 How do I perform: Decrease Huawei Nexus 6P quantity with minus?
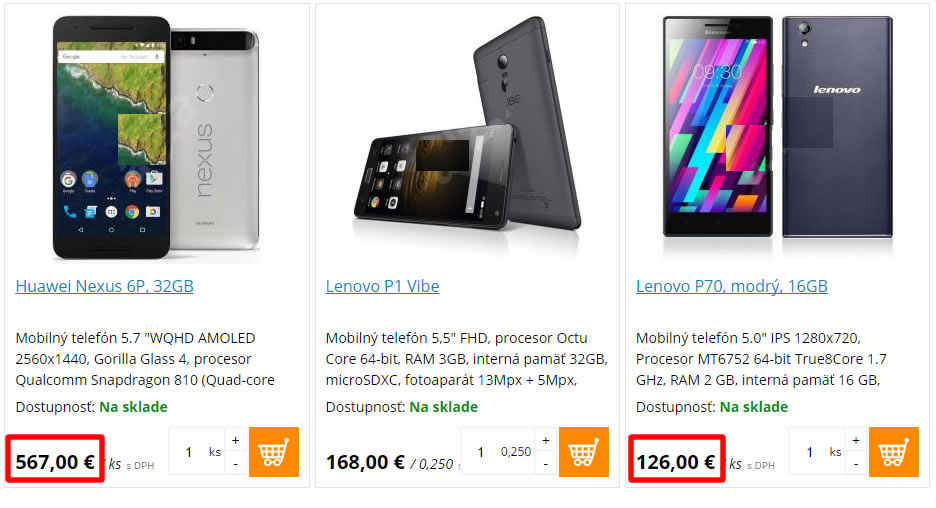236,464
